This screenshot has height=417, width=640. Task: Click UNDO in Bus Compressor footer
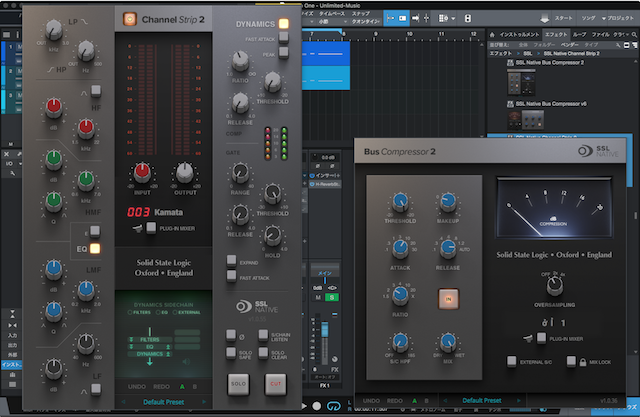click(371, 401)
